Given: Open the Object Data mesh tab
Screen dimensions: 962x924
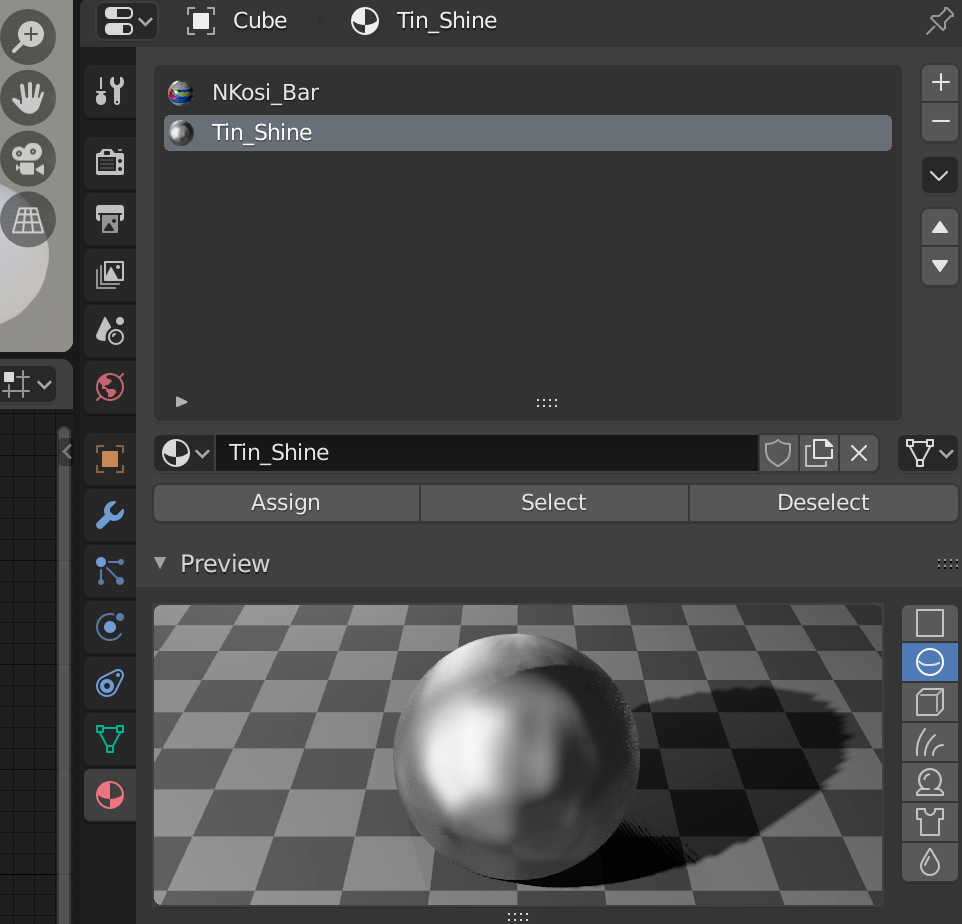Looking at the screenshot, I should pyautogui.click(x=110, y=739).
